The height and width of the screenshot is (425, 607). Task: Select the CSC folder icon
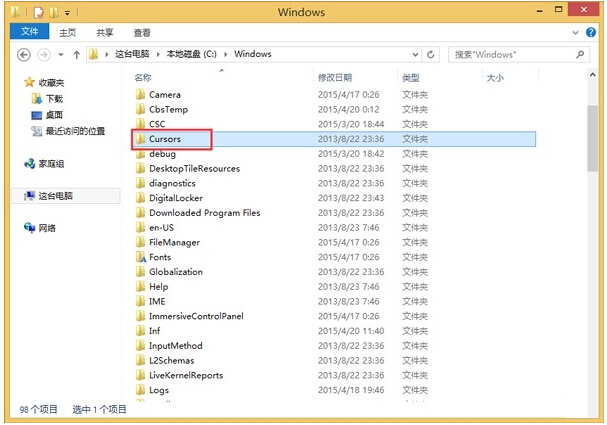141,124
